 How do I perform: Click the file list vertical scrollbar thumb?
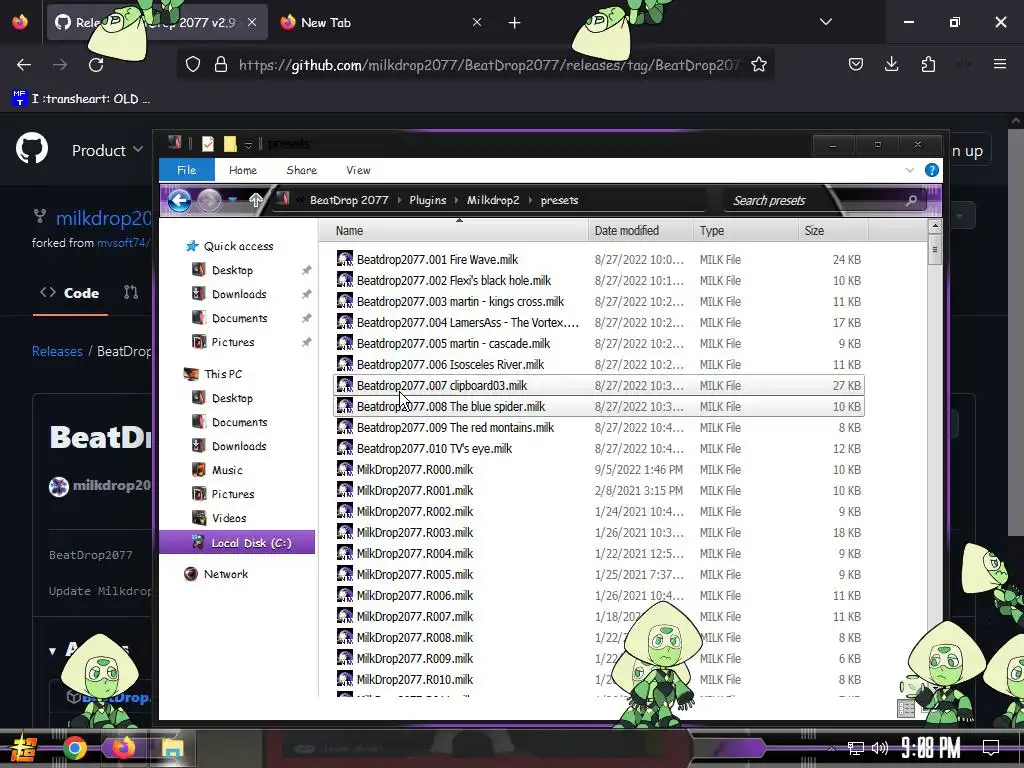click(935, 250)
